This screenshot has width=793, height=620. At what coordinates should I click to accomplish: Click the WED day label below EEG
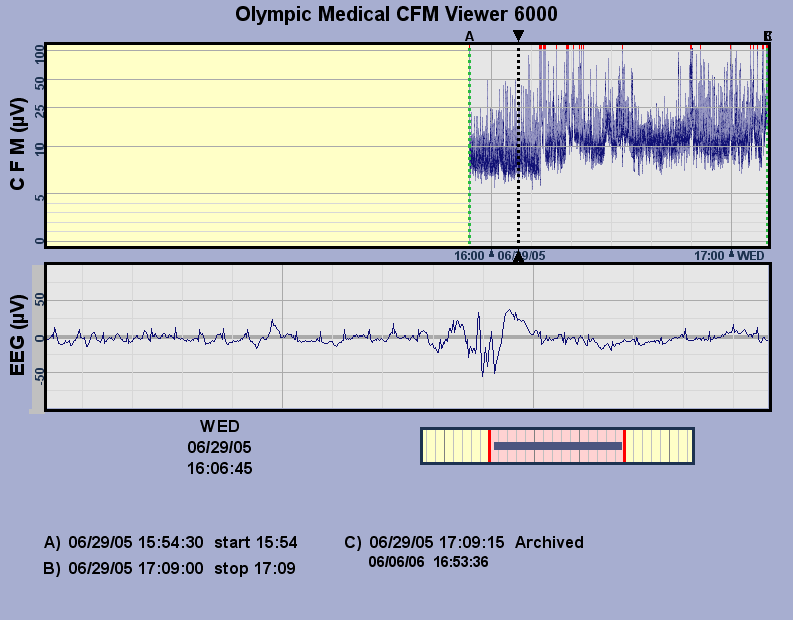click(x=219, y=426)
